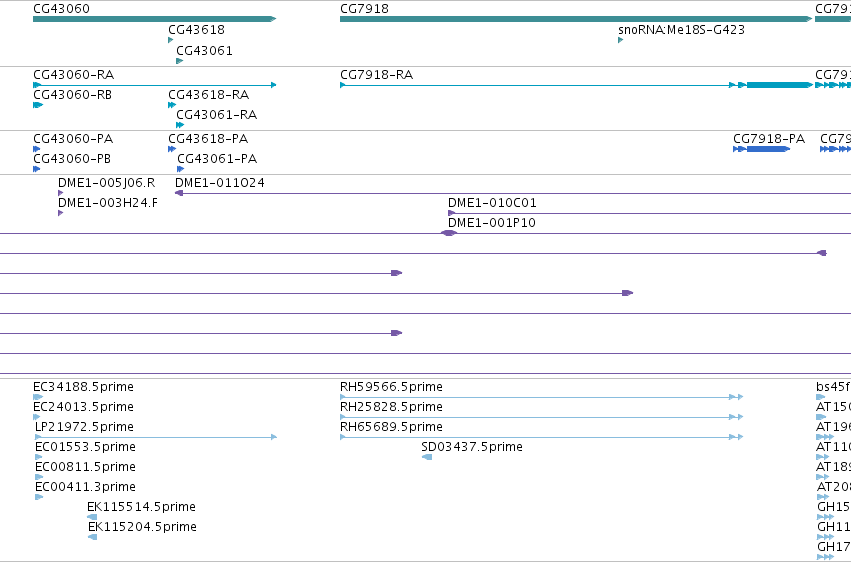Select the CG43061-PA protein glyph
Image resolution: width=851 pixels, height=562 pixels.
[181, 169]
